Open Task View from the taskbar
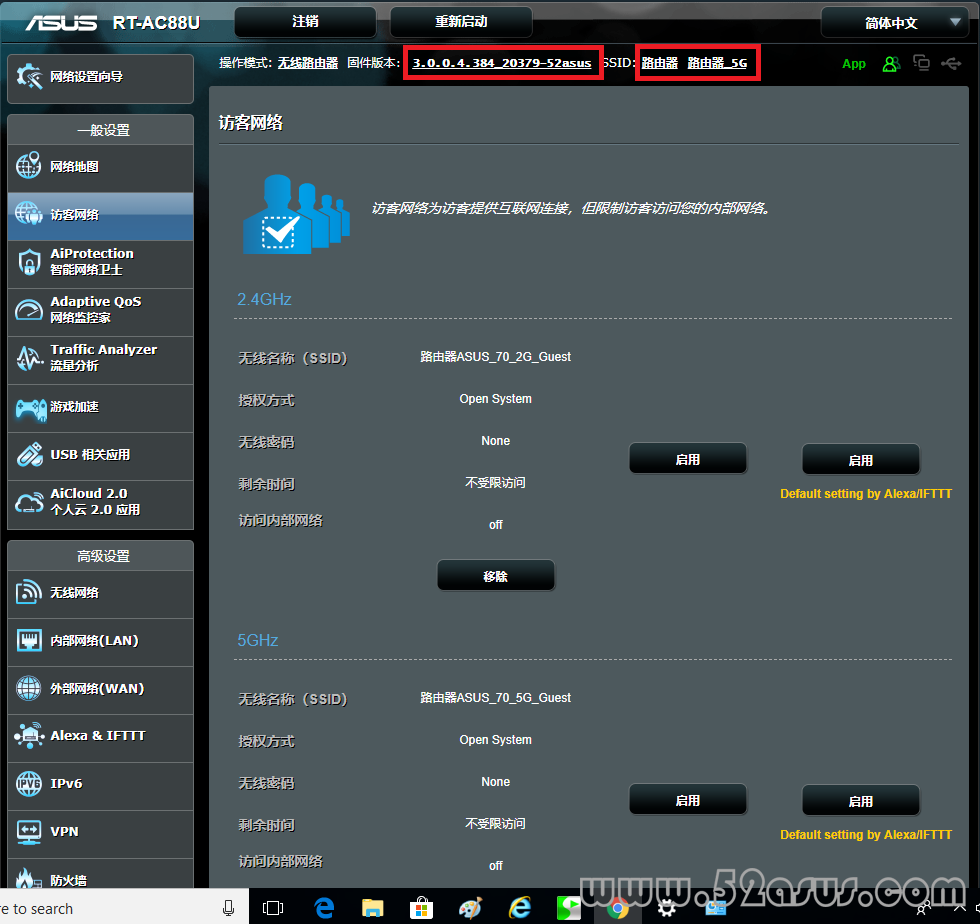 tap(273, 908)
